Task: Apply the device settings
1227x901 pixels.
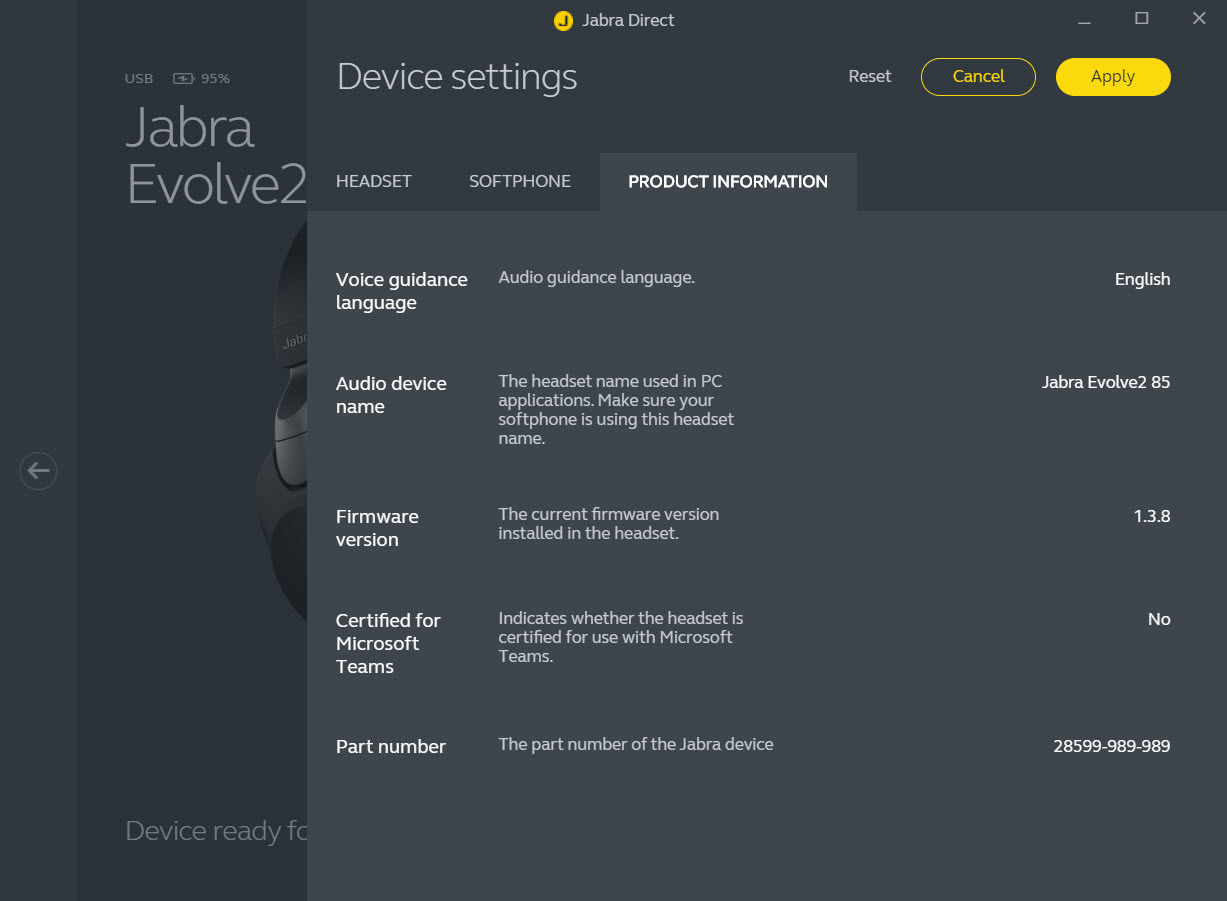Action: [x=1113, y=77]
